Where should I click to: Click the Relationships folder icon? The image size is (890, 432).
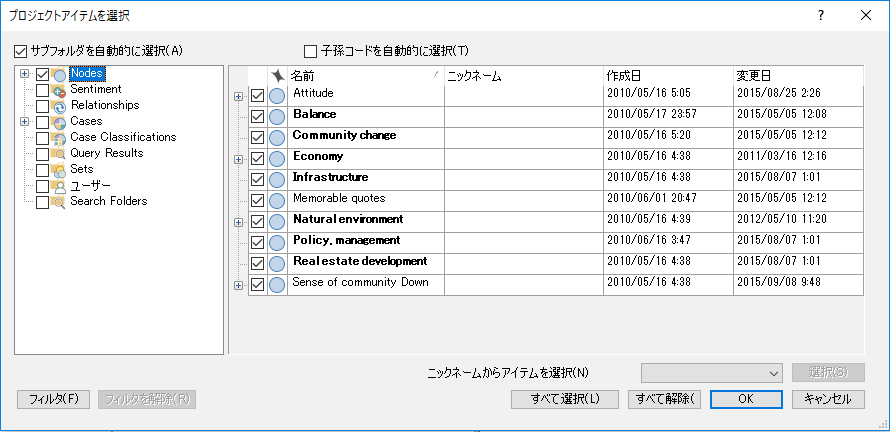click(x=59, y=106)
